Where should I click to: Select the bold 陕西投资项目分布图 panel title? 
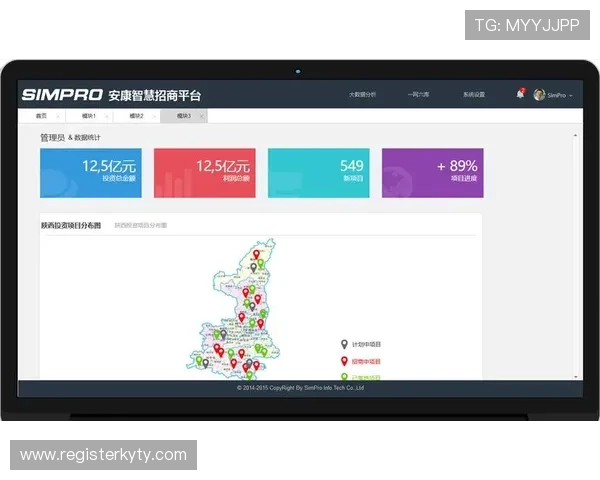tap(71, 225)
